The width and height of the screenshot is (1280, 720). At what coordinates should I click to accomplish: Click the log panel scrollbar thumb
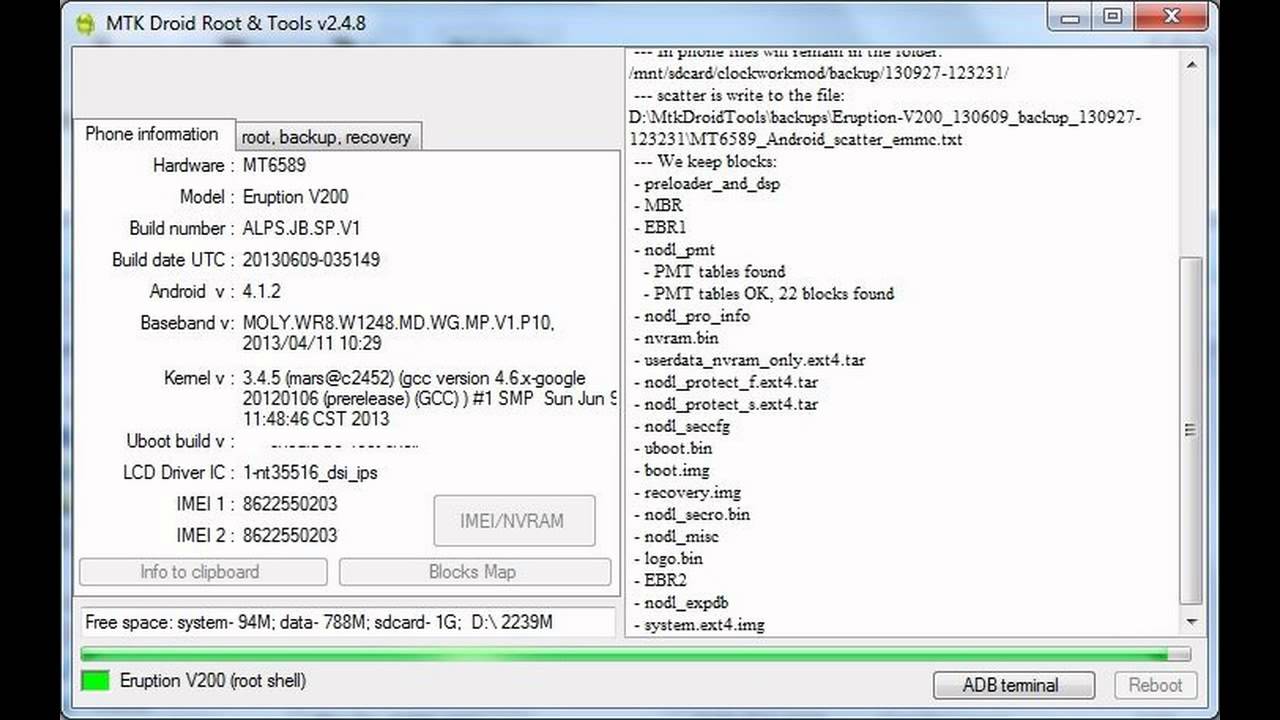tap(1190, 430)
